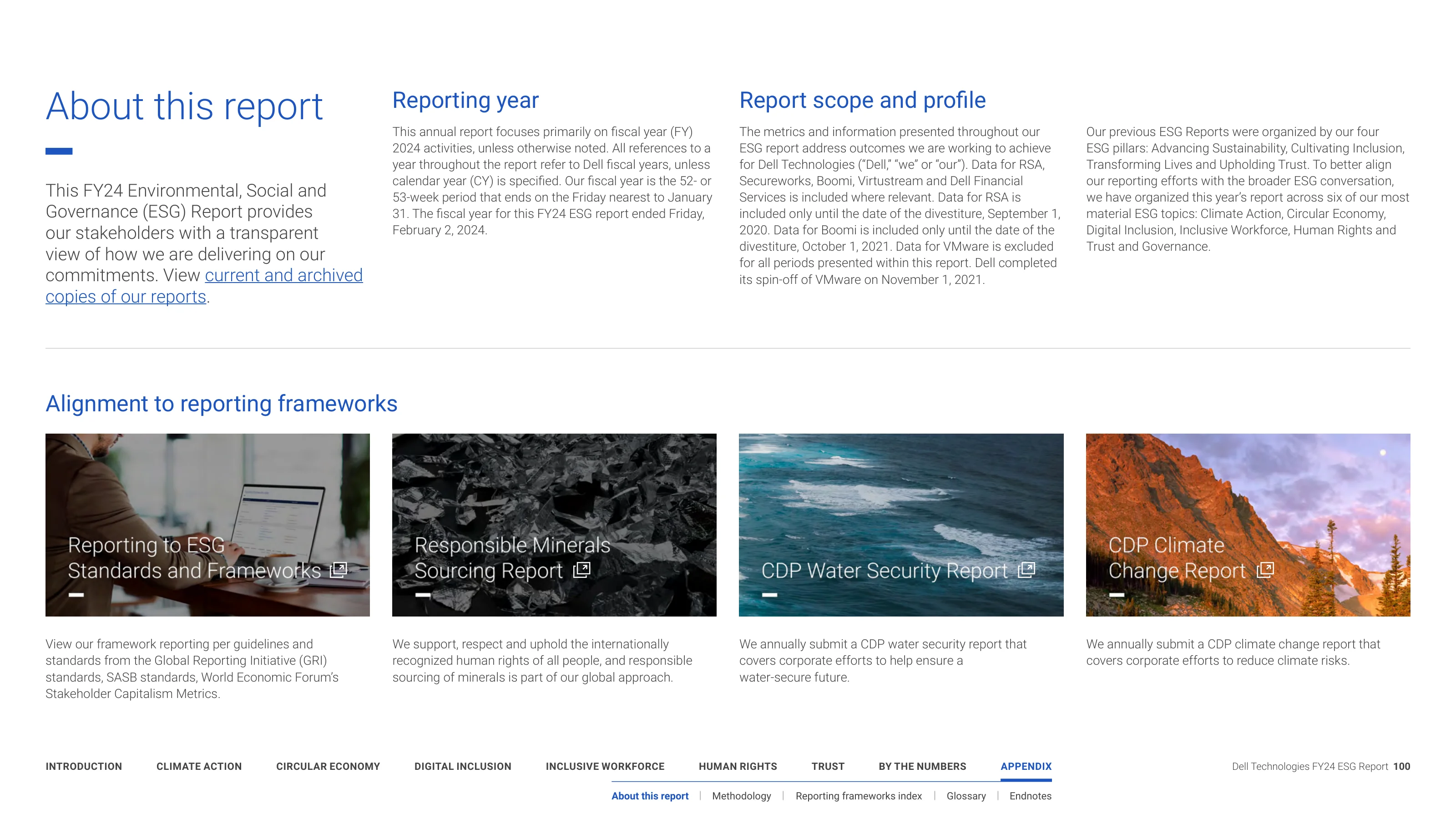Select the Human Rights tab
The height and width of the screenshot is (819, 1456).
[x=738, y=766]
